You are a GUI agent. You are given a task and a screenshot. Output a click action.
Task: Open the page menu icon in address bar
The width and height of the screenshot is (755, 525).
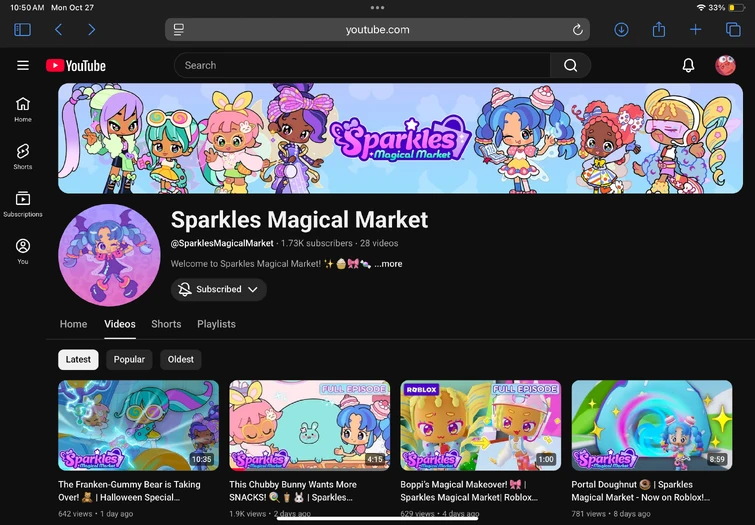[179, 30]
